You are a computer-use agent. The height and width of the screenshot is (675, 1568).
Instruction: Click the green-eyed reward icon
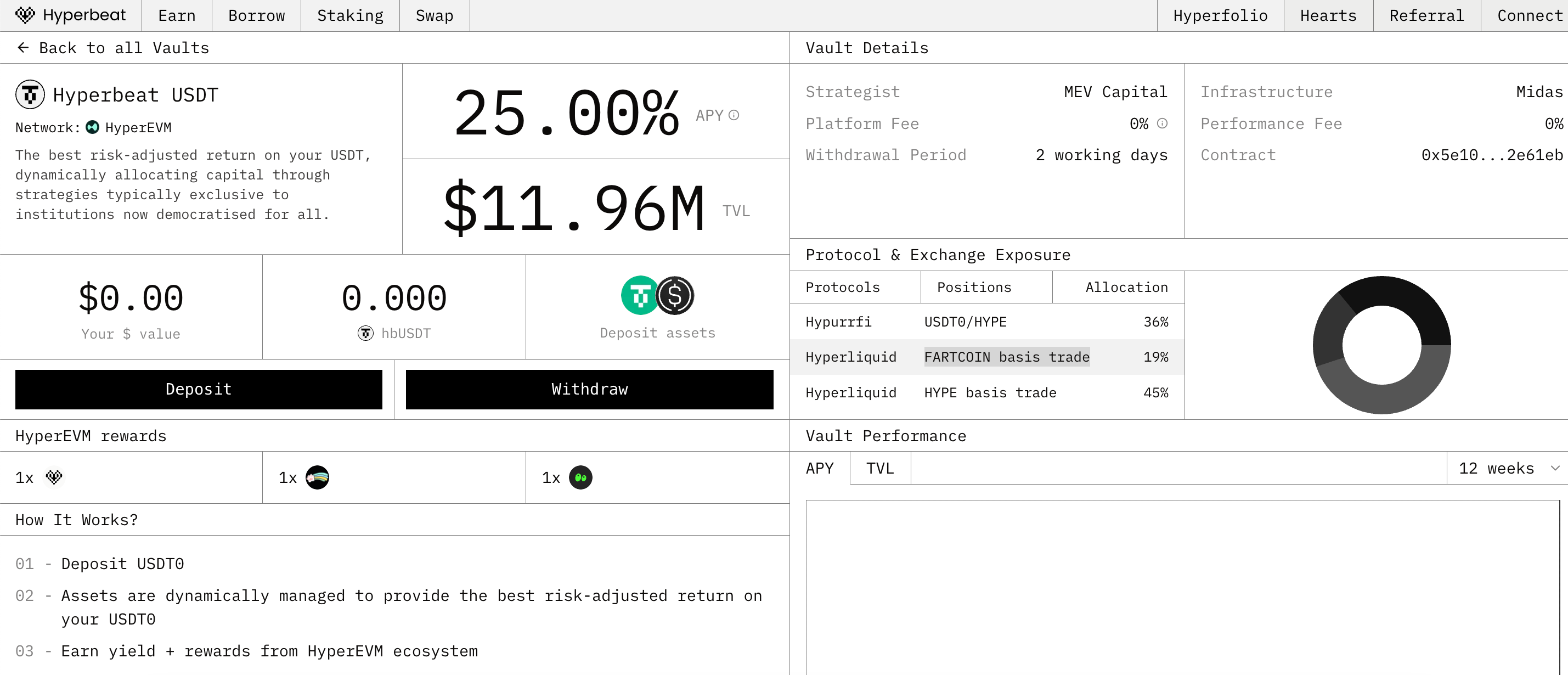point(580,478)
